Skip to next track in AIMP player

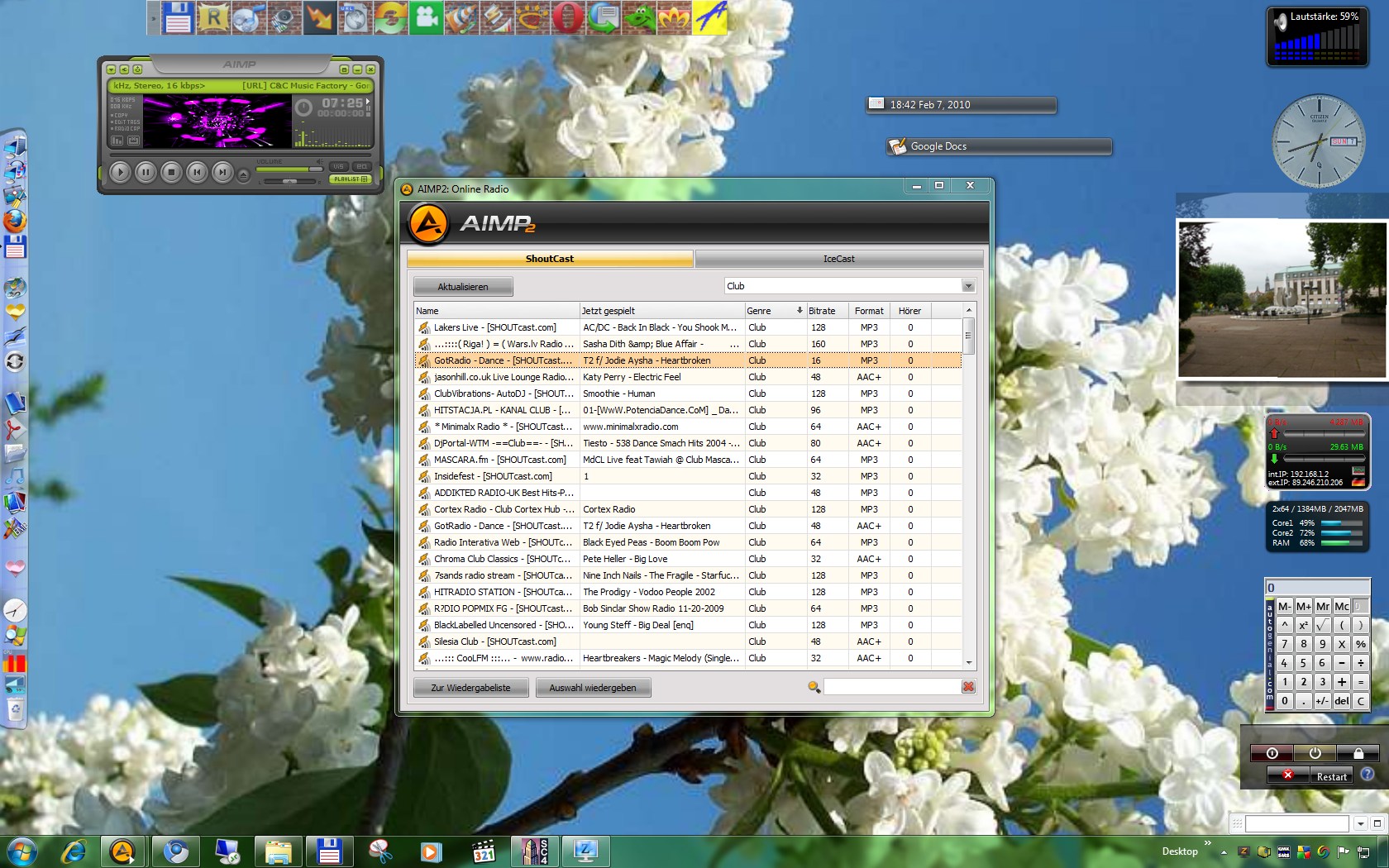[x=222, y=172]
